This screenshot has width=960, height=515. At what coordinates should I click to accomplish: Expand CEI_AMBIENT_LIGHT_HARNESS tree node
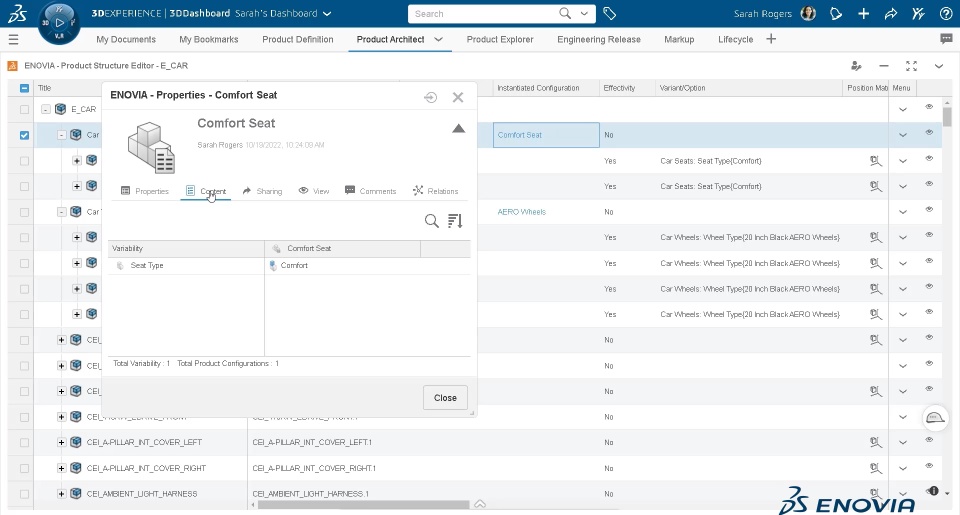pyautogui.click(x=61, y=494)
